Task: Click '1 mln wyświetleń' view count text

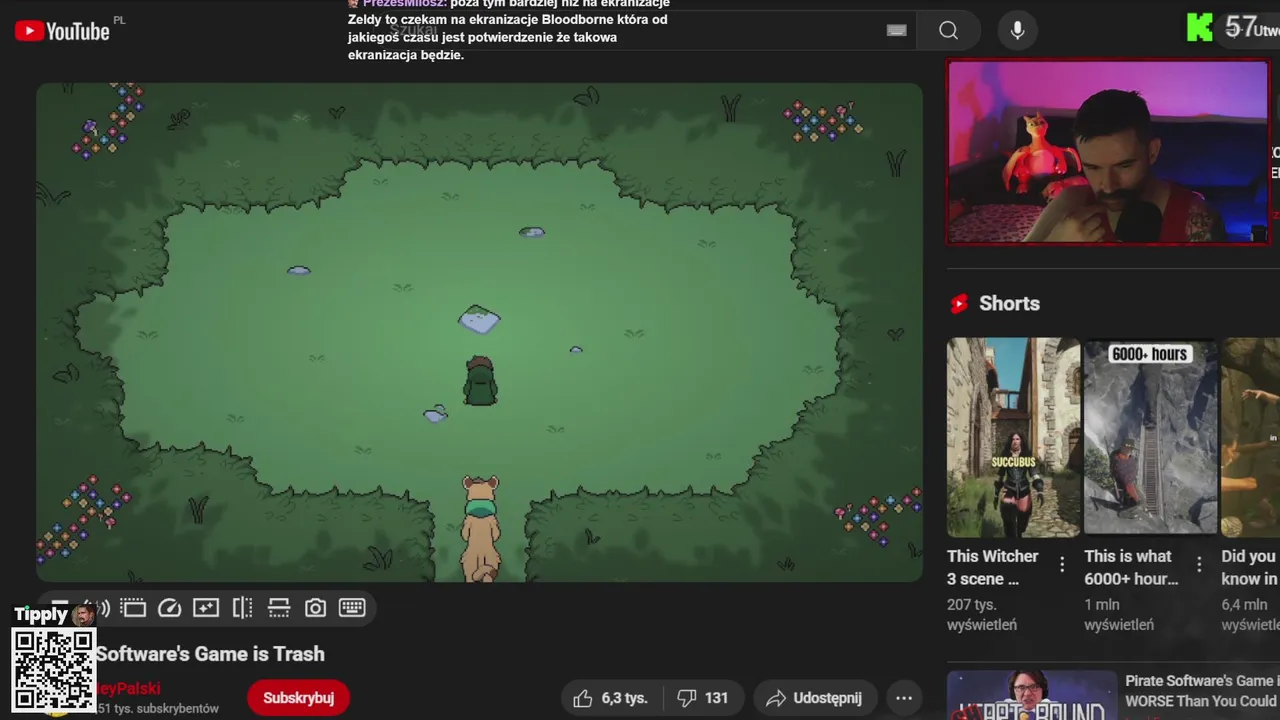Action: [x=1119, y=614]
